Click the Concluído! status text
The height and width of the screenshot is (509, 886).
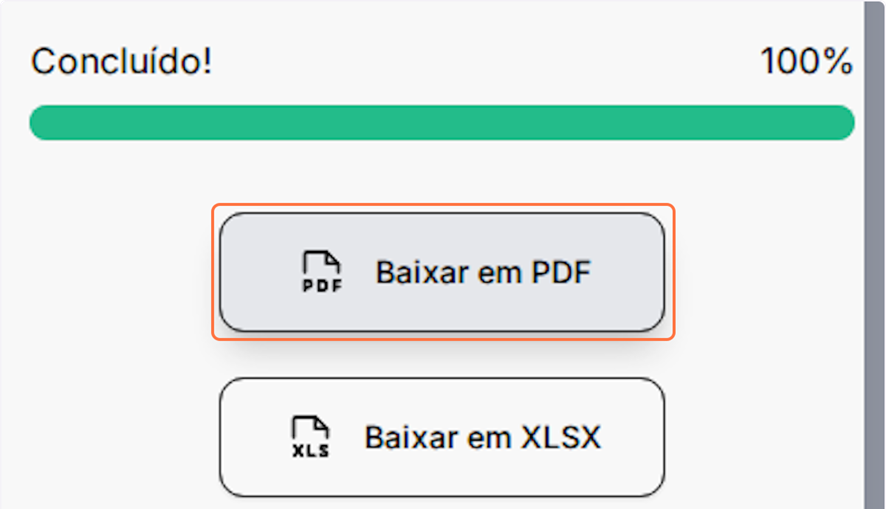pos(121,62)
